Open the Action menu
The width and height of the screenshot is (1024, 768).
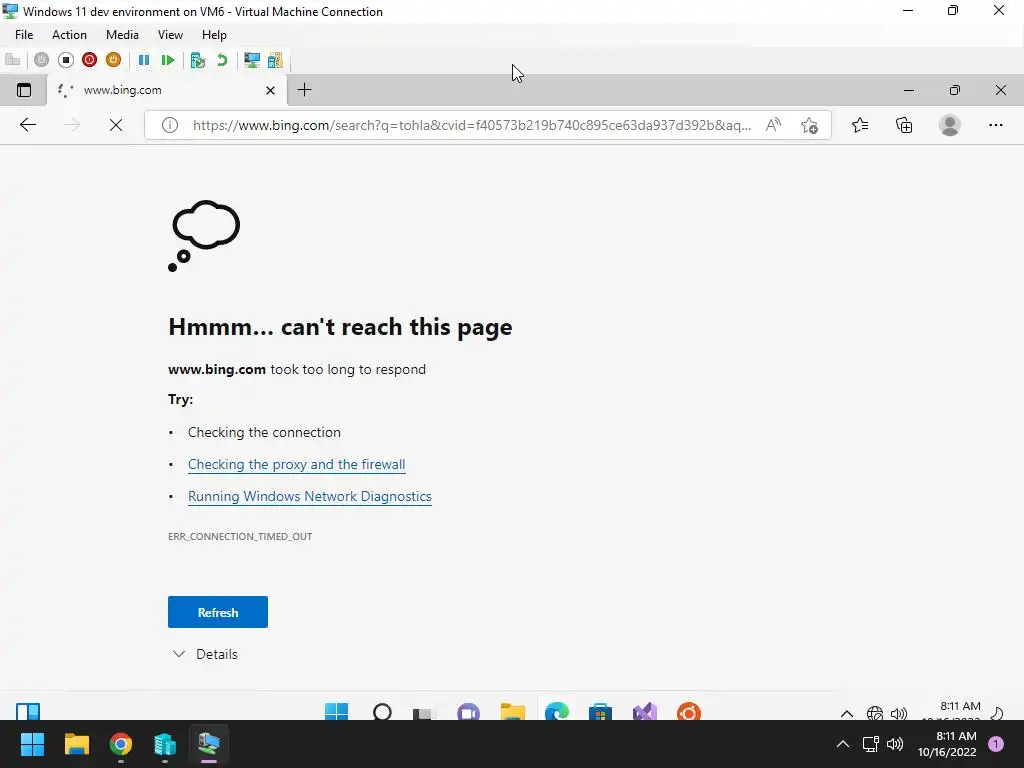pyautogui.click(x=69, y=35)
